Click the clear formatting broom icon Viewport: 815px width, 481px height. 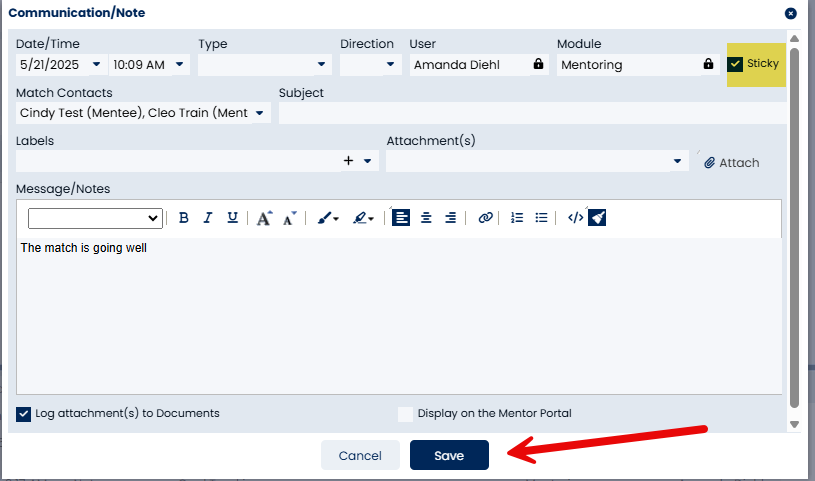[597, 218]
